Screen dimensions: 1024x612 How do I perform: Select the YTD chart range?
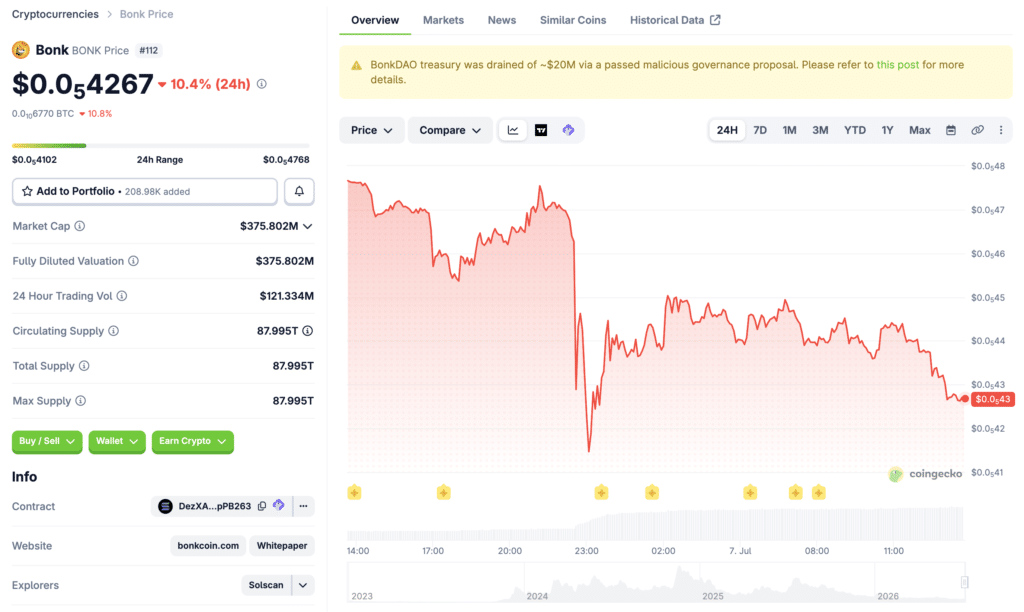(855, 130)
